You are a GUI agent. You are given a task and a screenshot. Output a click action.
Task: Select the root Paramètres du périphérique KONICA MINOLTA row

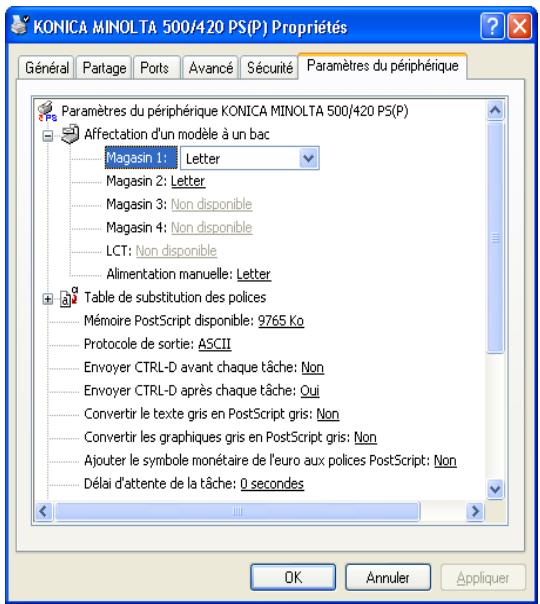[x=235, y=111]
